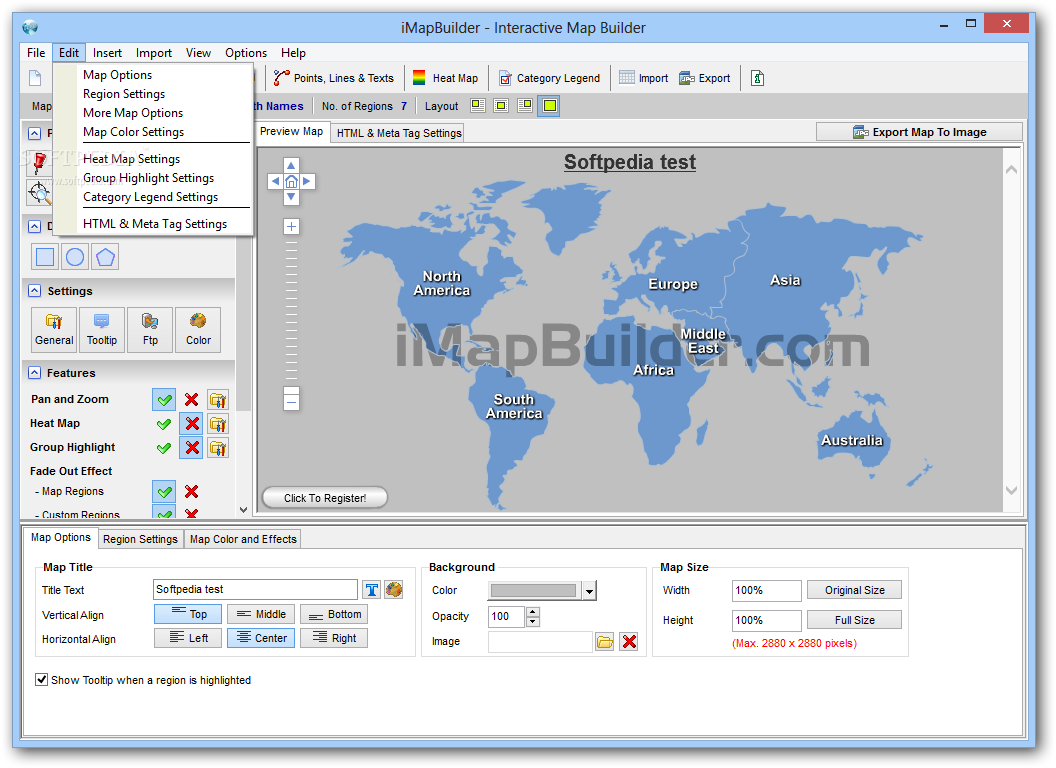This screenshot has width=1056, height=768.
Task: Click the Full Size button
Action: 855,620
